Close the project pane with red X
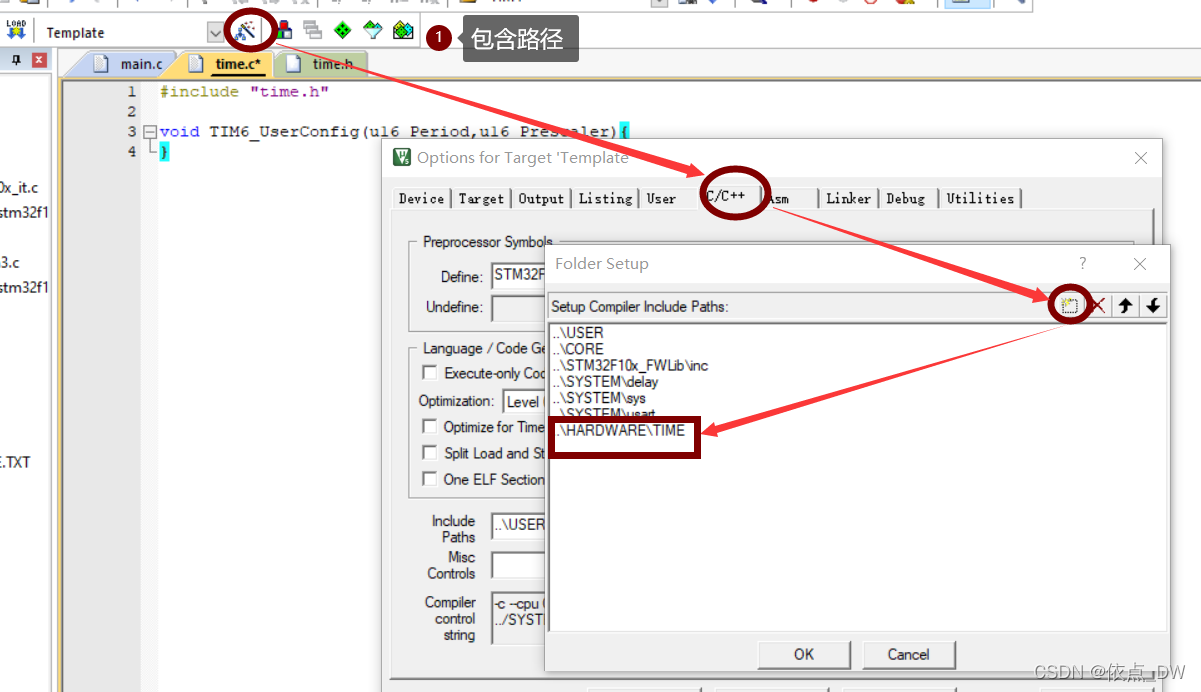The image size is (1201, 692). (39, 60)
